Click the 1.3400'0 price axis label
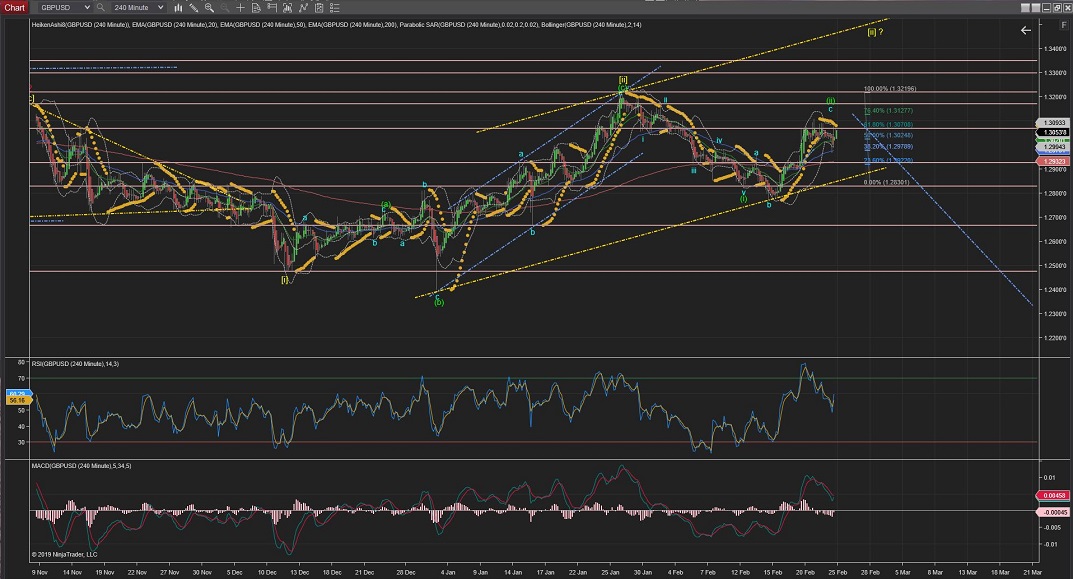The width and height of the screenshot is (1073, 579). 1055,49
